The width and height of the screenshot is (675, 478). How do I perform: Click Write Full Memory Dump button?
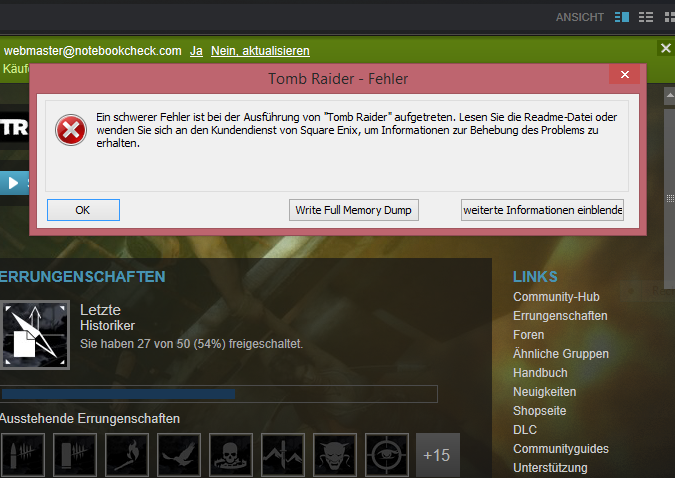tap(353, 210)
